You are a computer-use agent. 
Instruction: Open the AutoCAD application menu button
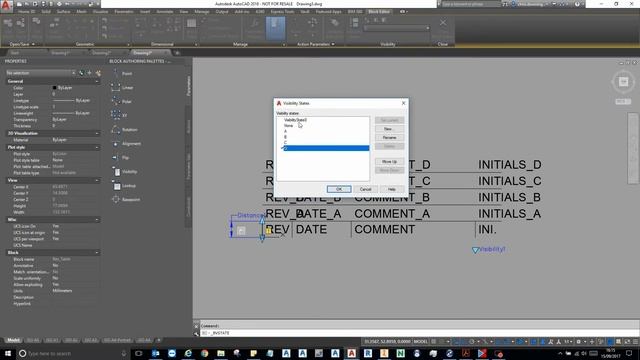coord(6,6)
